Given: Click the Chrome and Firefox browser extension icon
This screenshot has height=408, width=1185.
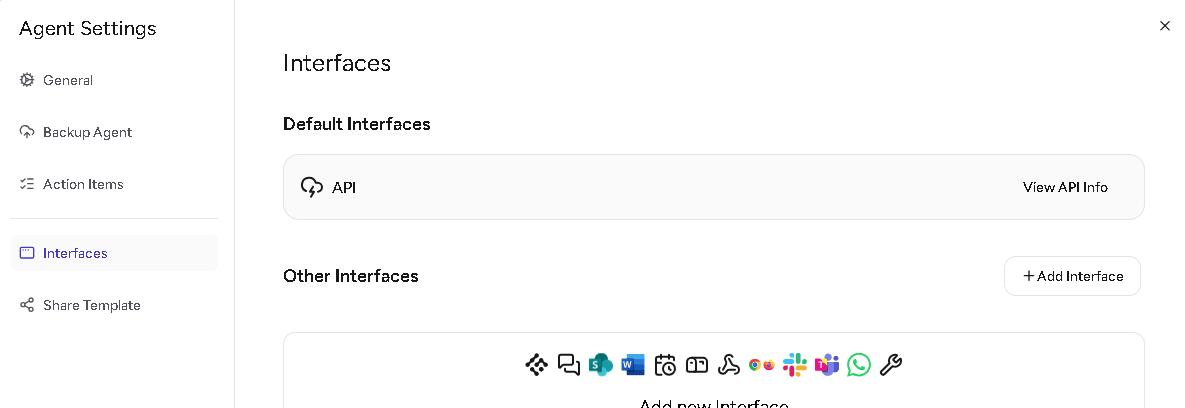Looking at the screenshot, I should 762,365.
